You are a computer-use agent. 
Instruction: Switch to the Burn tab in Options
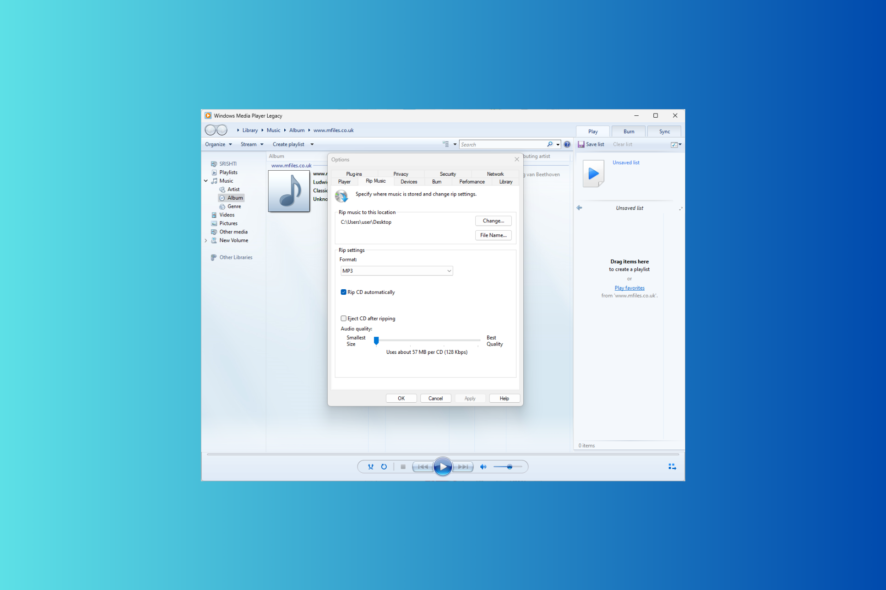[x=437, y=182]
